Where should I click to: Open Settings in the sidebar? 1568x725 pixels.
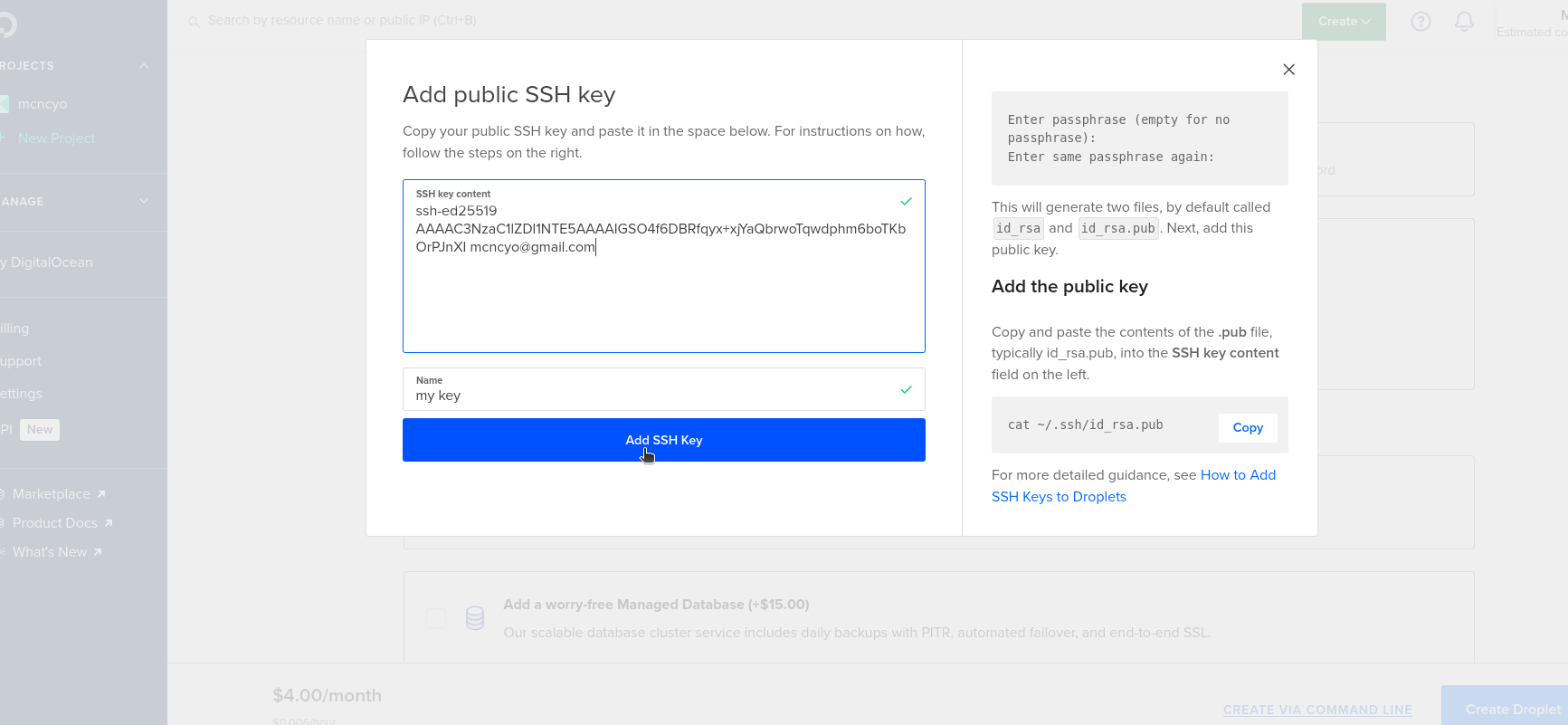(21, 394)
